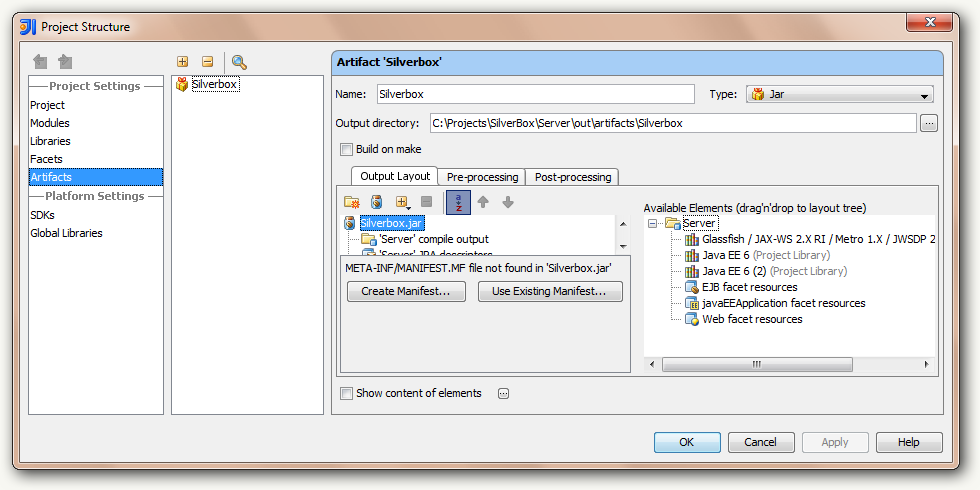This screenshot has width=980, height=490.
Task: Close the Project Structure dialog
Action: (930, 22)
